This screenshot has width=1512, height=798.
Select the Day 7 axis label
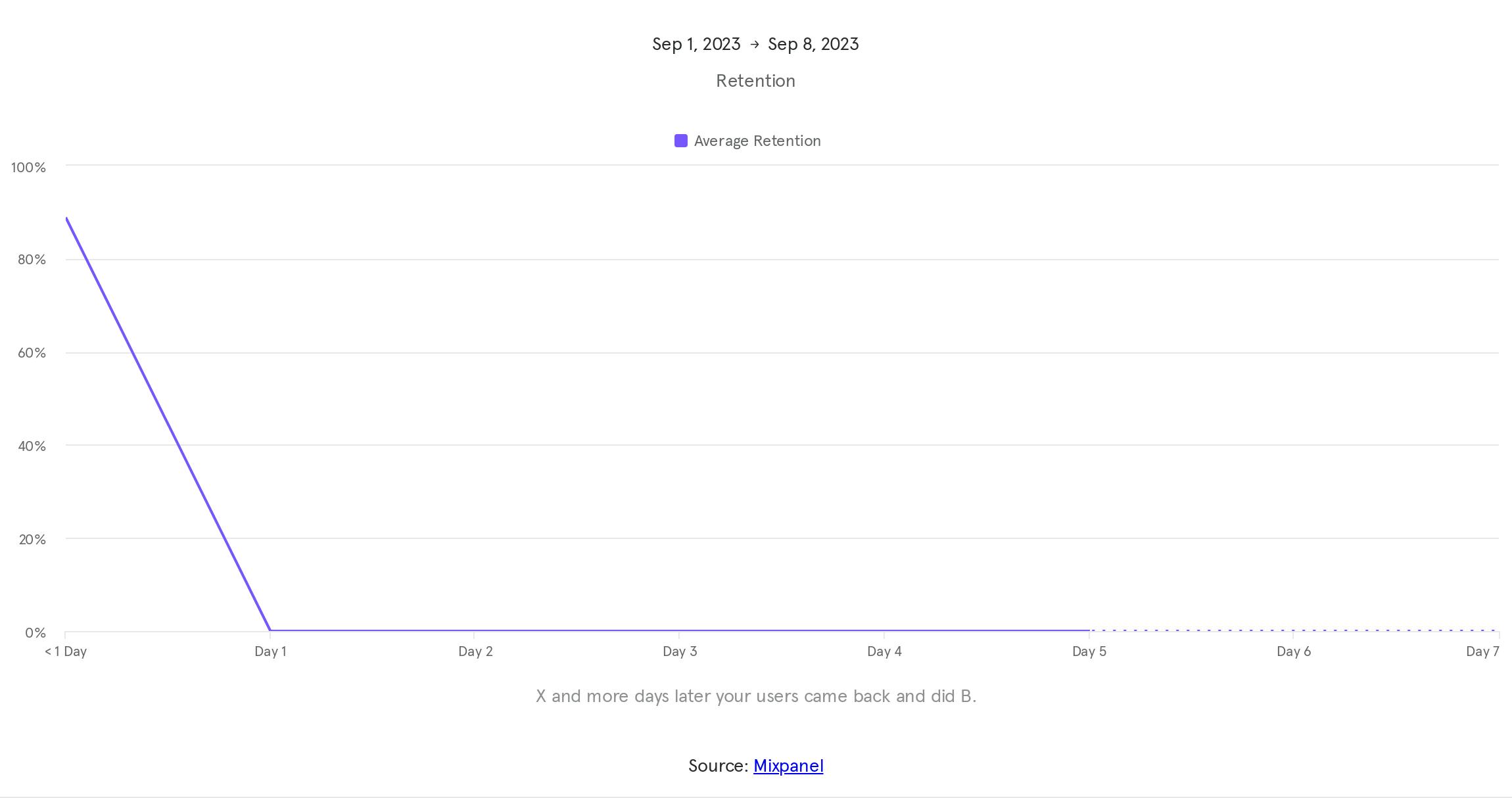1482,651
